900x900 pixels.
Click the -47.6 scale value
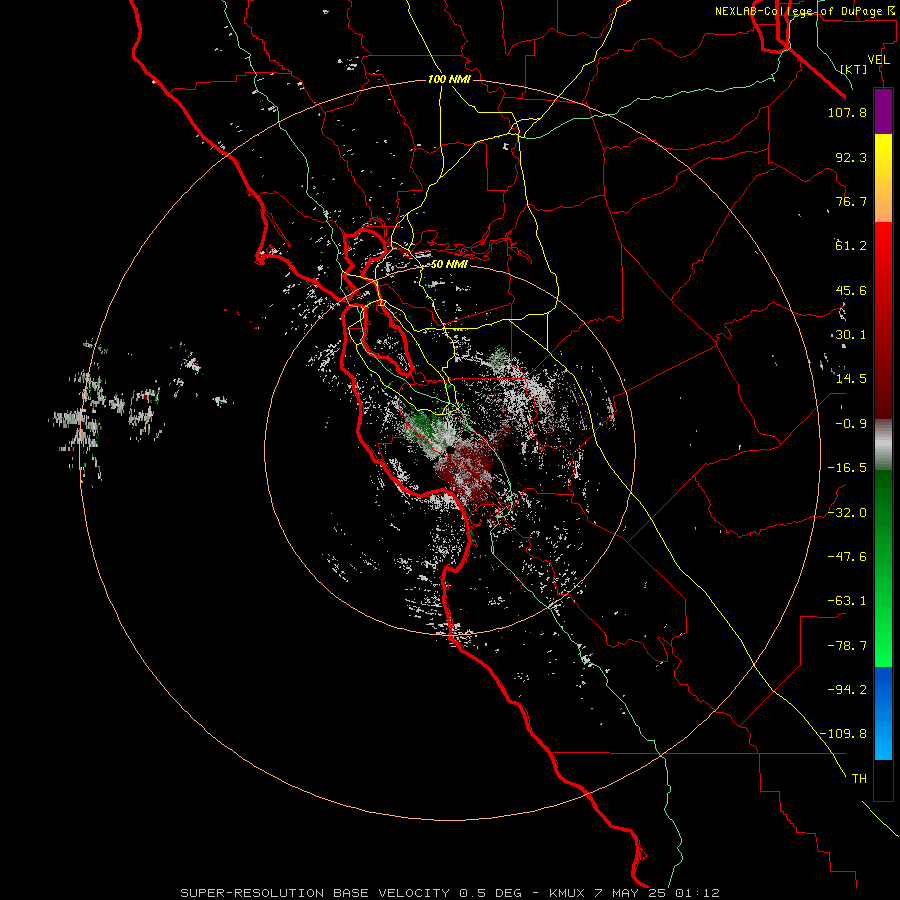847,557
